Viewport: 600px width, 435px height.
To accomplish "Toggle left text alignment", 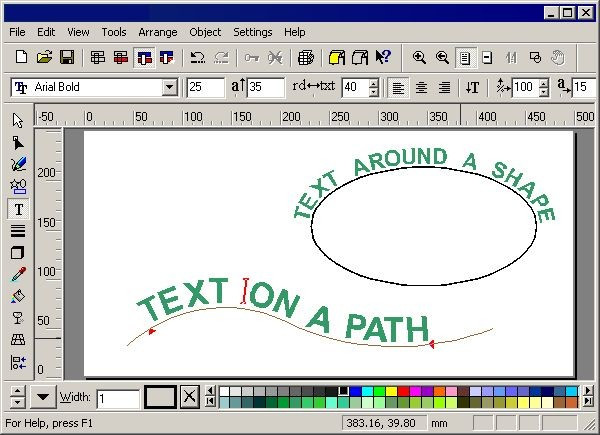I will [398, 88].
